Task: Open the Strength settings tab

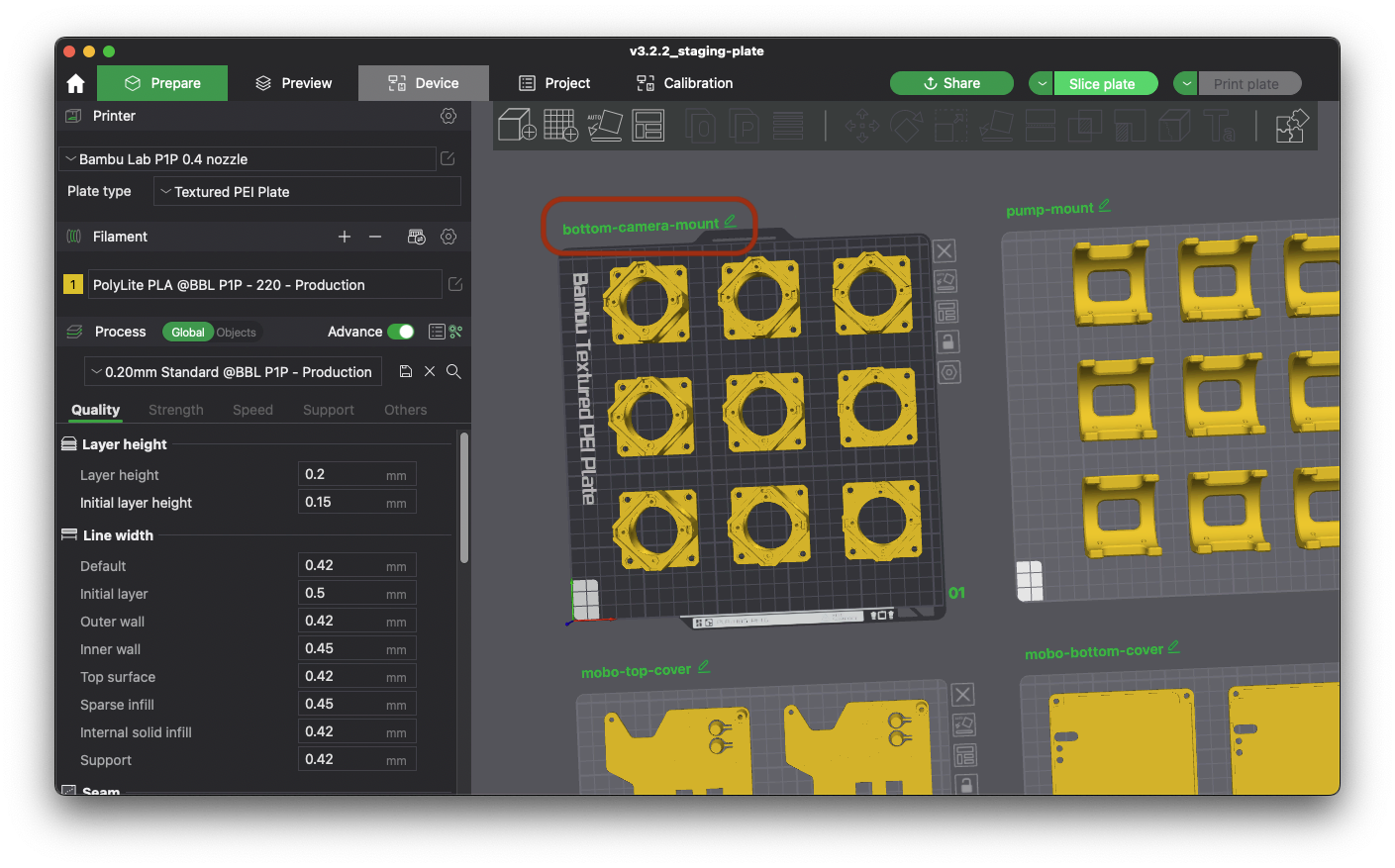Action: click(175, 410)
